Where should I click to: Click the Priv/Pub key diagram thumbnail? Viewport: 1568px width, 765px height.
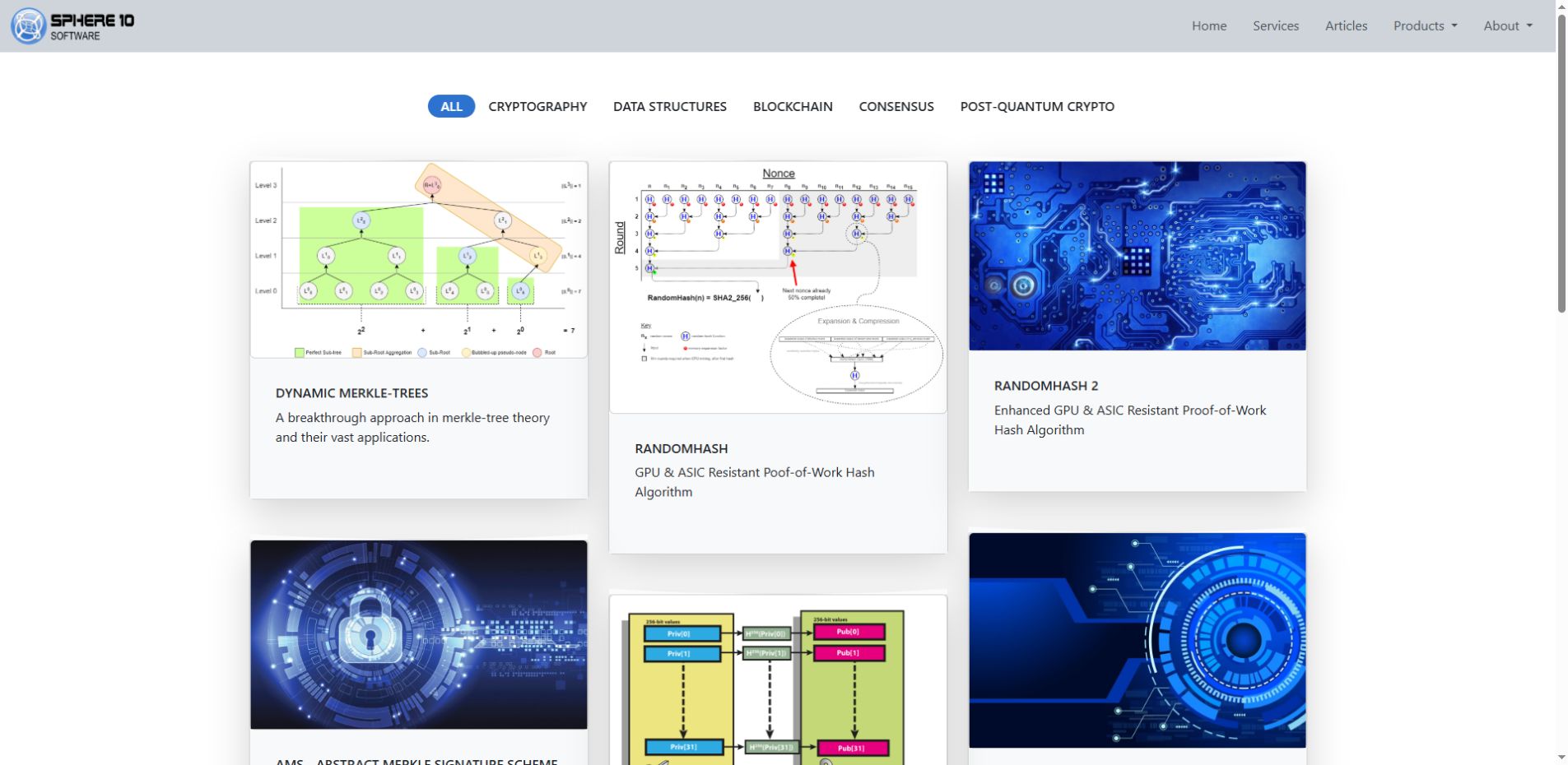click(x=778, y=680)
